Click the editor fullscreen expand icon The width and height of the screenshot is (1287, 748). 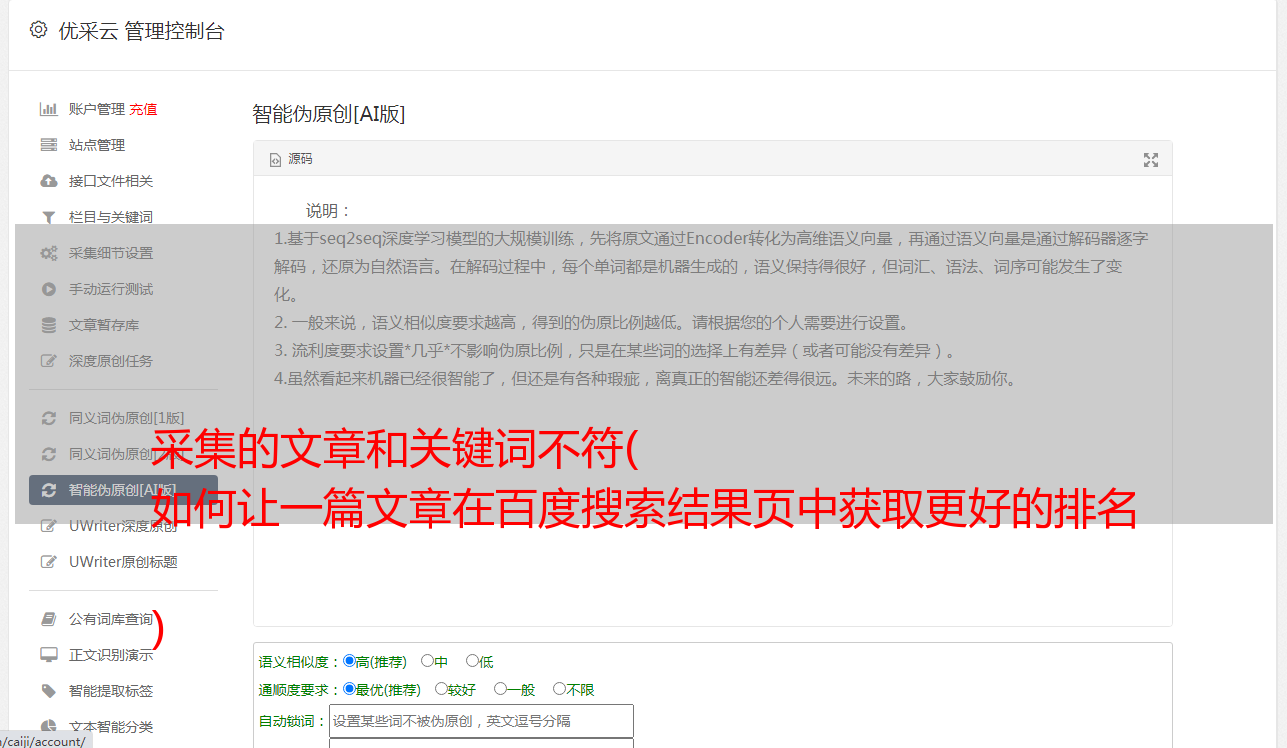pyautogui.click(x=1151, y=160)
